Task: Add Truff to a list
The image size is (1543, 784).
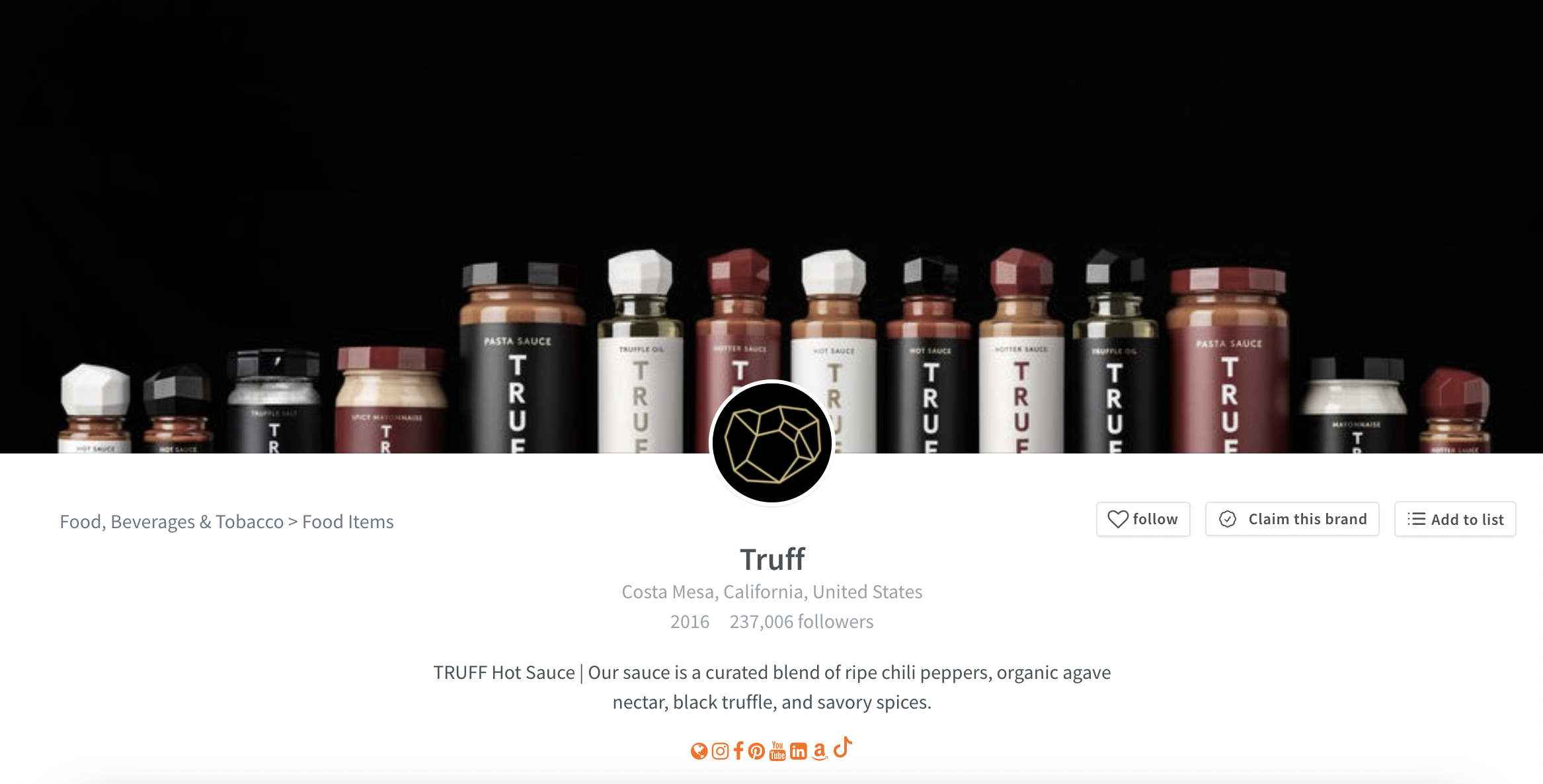Action: click(1455, 519)
